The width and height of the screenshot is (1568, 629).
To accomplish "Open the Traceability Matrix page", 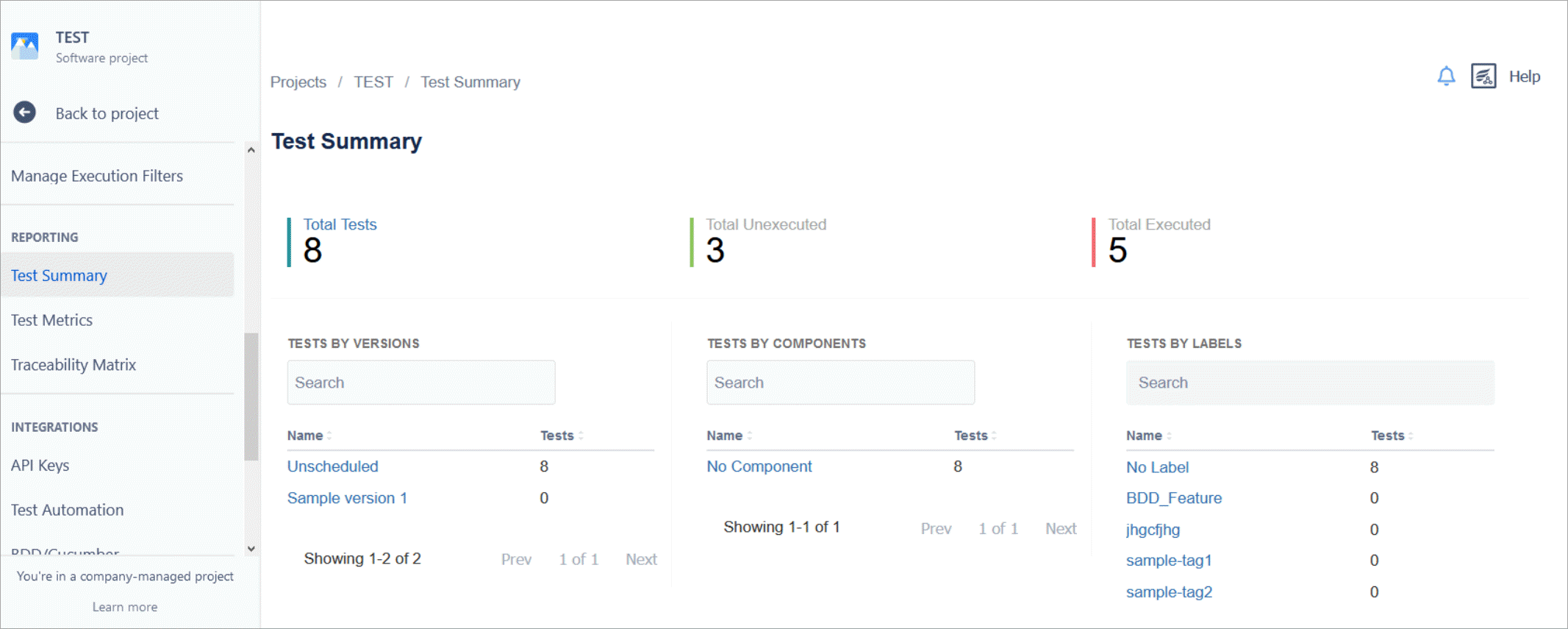I will click(74, 364).
